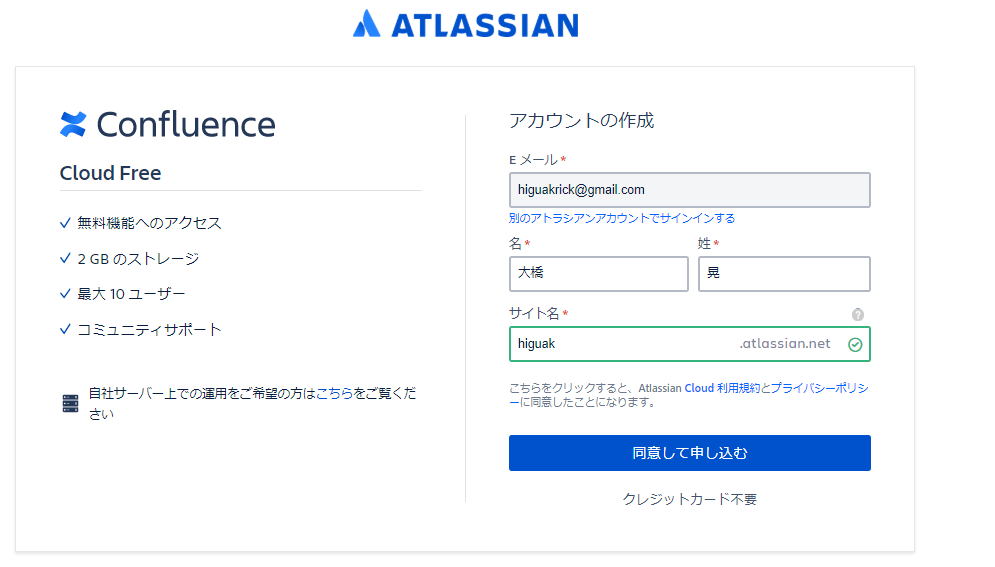Image resolution: width=995 pixels, height=567 pixels.
Task: Click the green site name validation checkmark
Action: 855,344
